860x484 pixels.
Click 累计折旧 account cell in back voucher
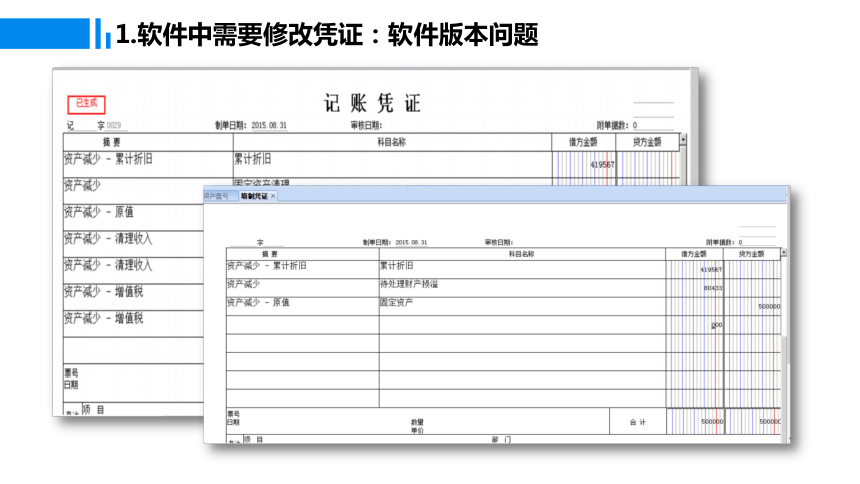click(x=253, y=159)
